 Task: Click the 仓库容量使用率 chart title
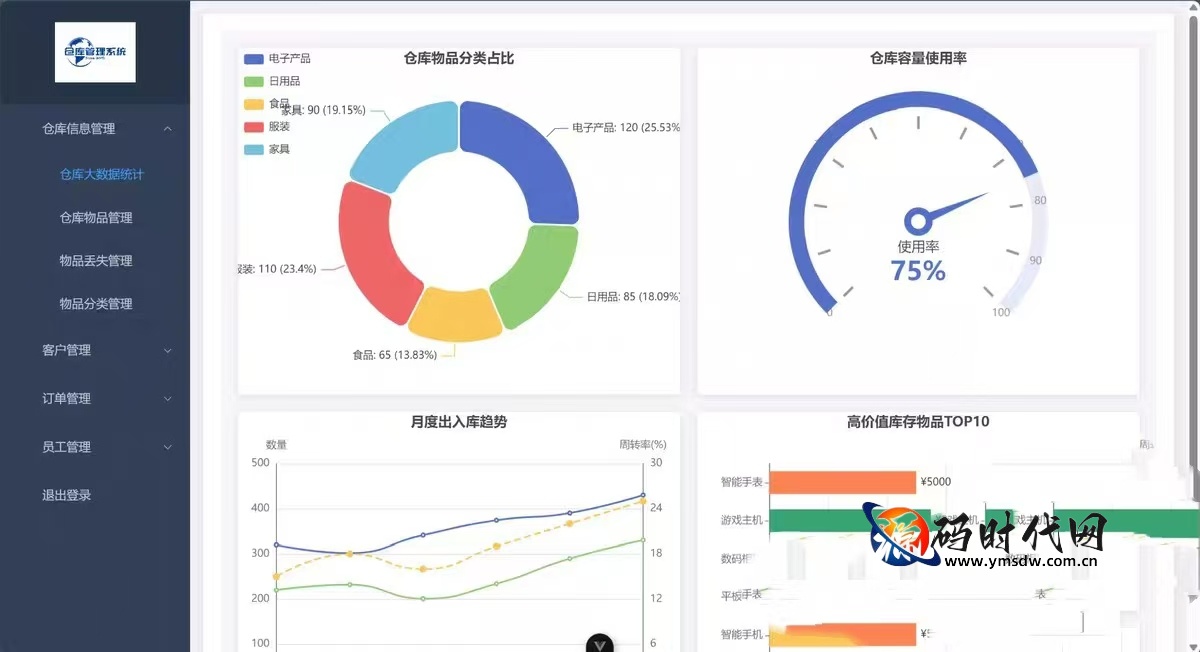918,59
